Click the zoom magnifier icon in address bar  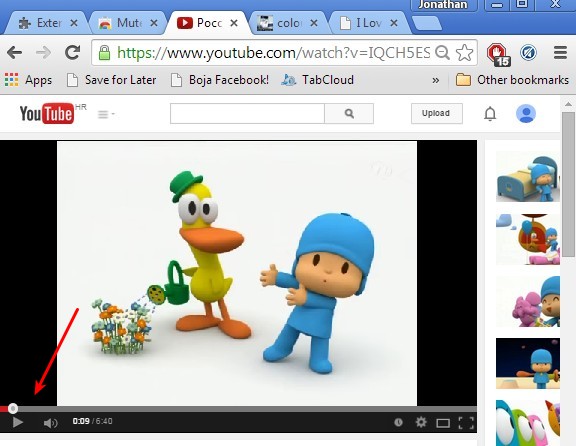pyautogui.click(x=442, y=53)
